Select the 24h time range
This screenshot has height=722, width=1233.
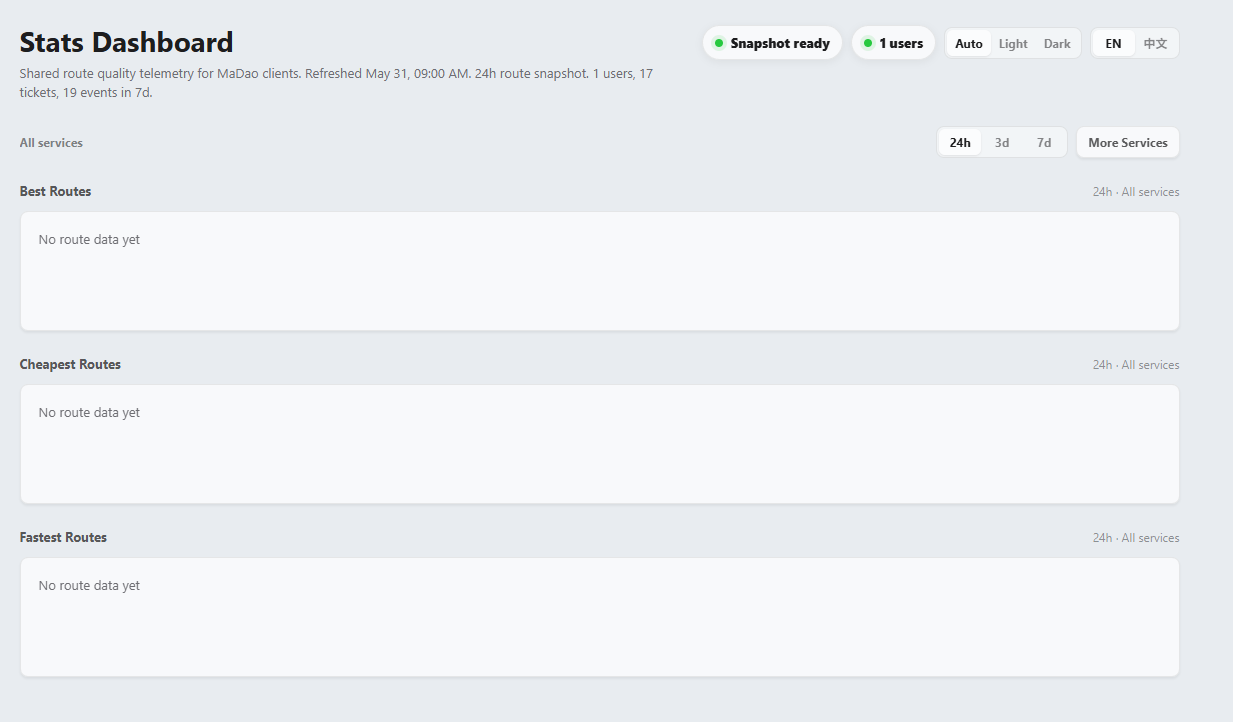click(x=960, y=142)
